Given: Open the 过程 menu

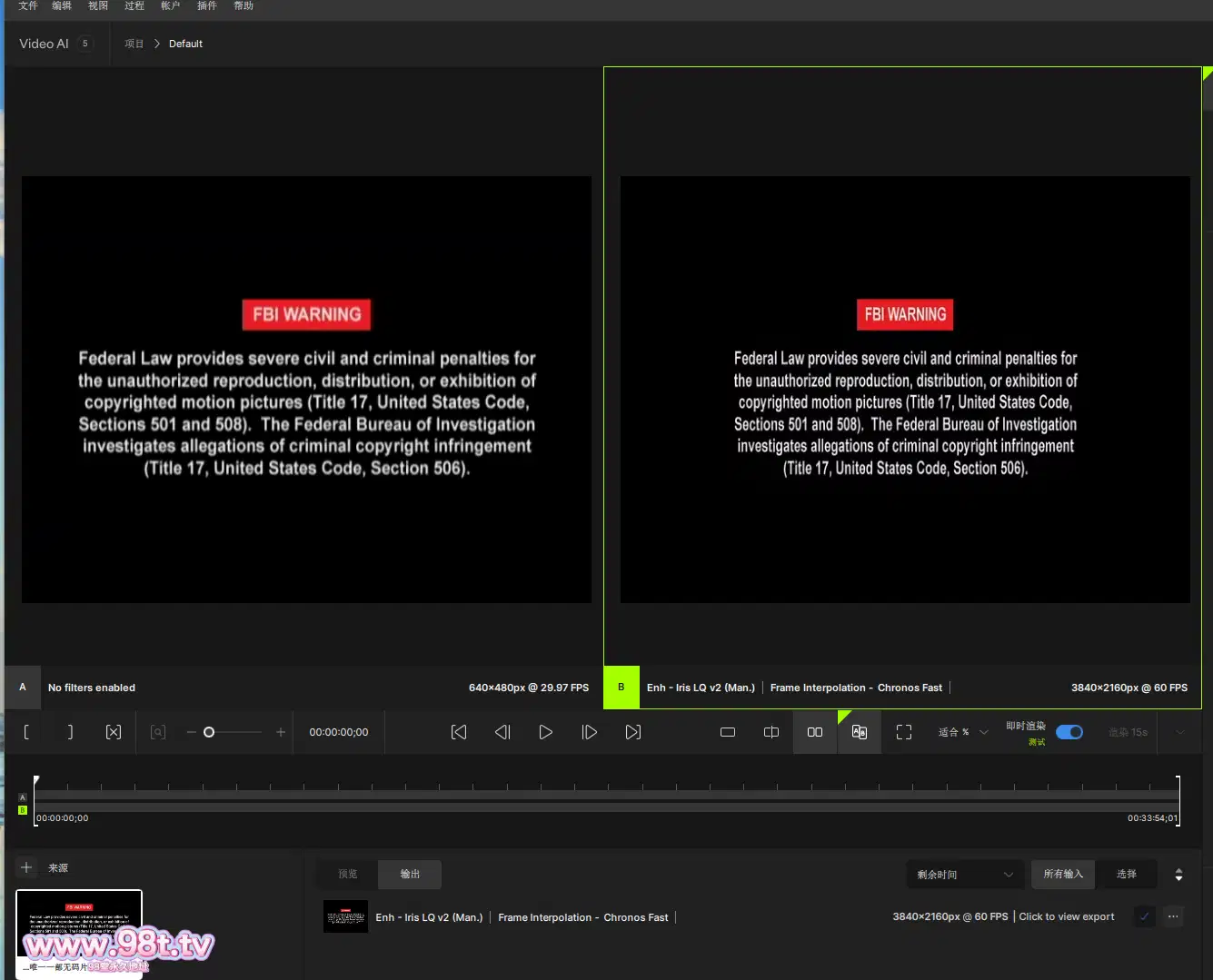Looking at the screenshot, I should 134,5.
